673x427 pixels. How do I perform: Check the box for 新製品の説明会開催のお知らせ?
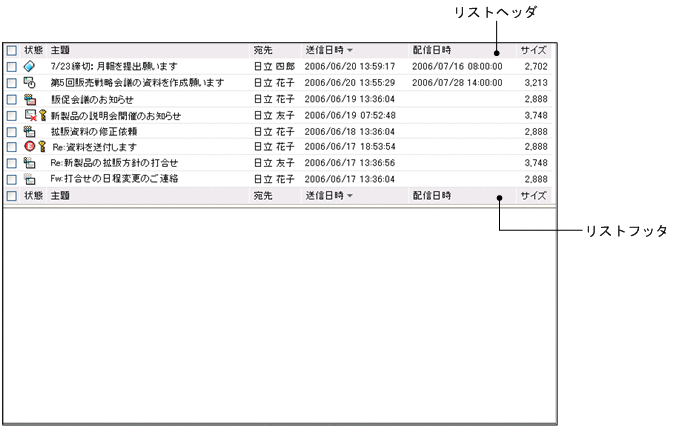[x=12, y=116]
